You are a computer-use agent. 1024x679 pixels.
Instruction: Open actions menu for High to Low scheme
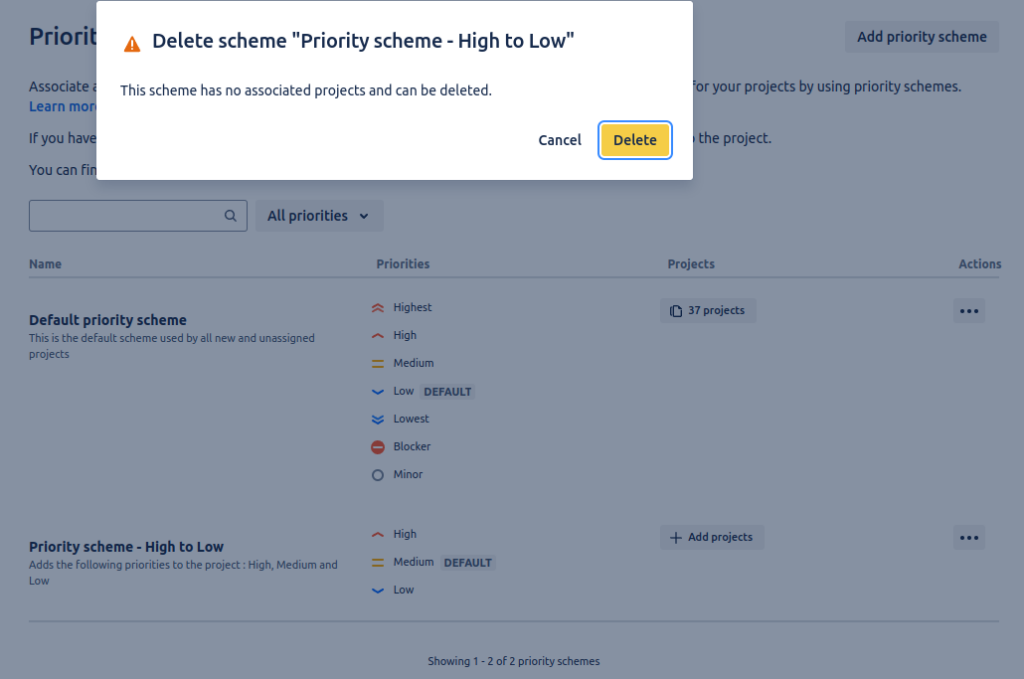pyautogui.click(x=968, y=538)
